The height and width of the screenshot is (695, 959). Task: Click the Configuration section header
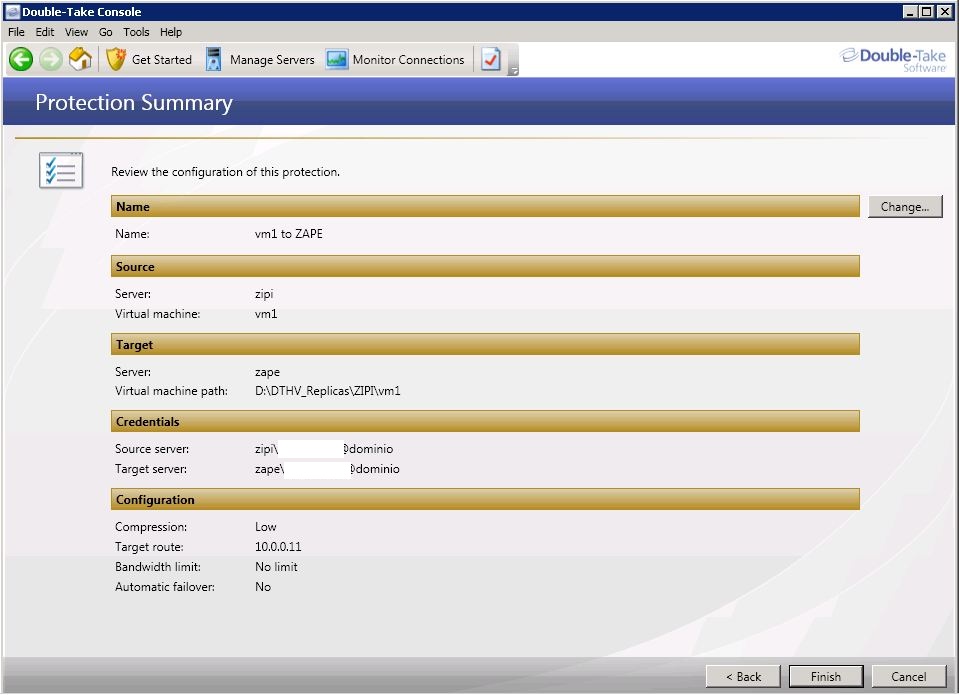coord(485,499)
